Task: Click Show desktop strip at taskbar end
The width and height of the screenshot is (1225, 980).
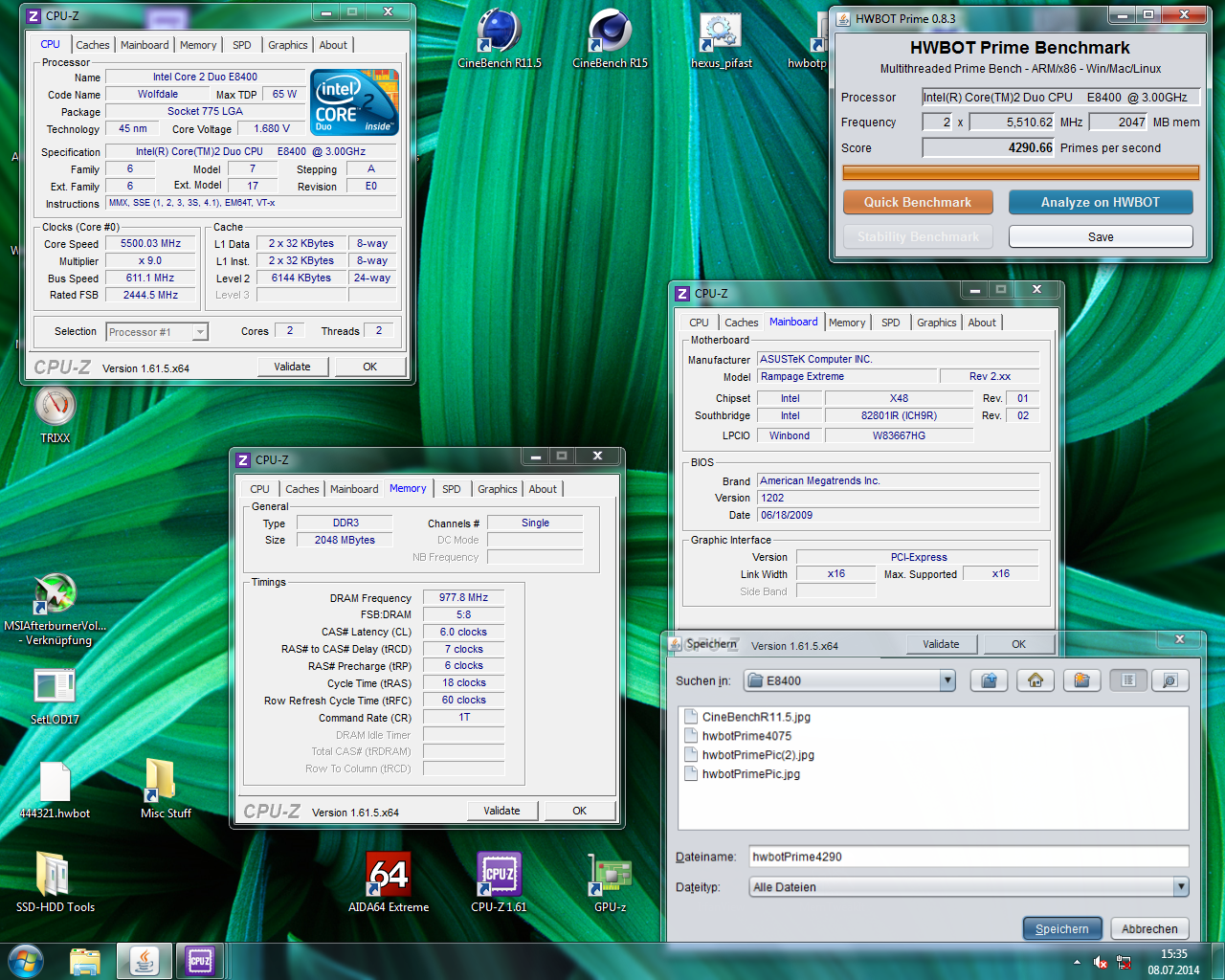Action: point(1217,962)
